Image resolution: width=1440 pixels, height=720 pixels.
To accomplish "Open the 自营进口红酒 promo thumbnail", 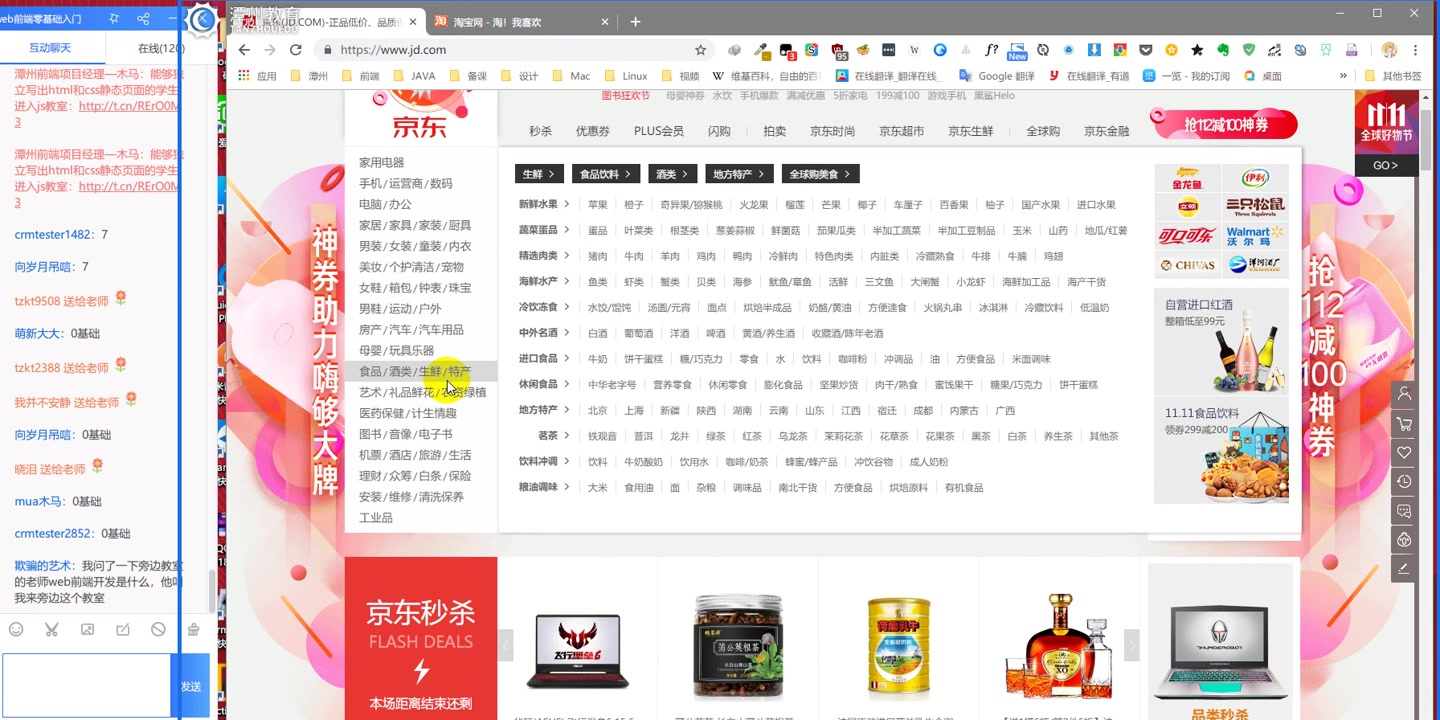I will tap(1221, 341).
